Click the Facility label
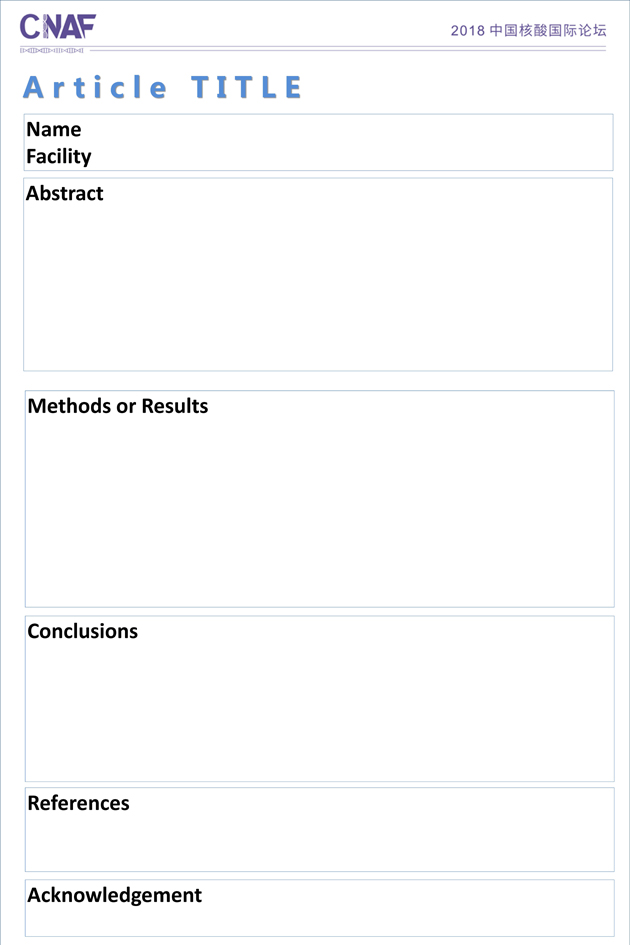 click(58, 156)
